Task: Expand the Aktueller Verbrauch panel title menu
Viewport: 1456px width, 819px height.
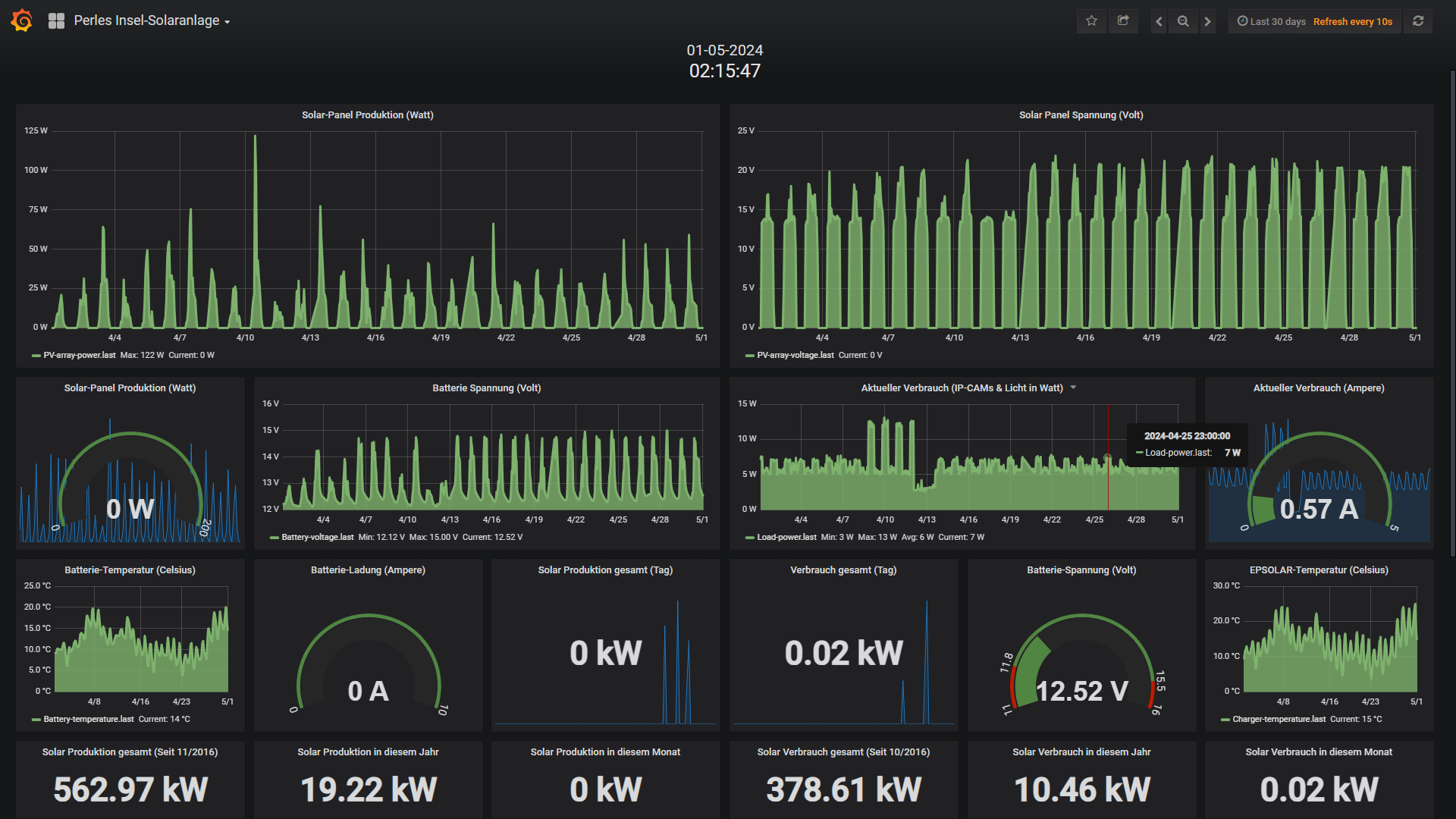Action: click(1073, 388)
